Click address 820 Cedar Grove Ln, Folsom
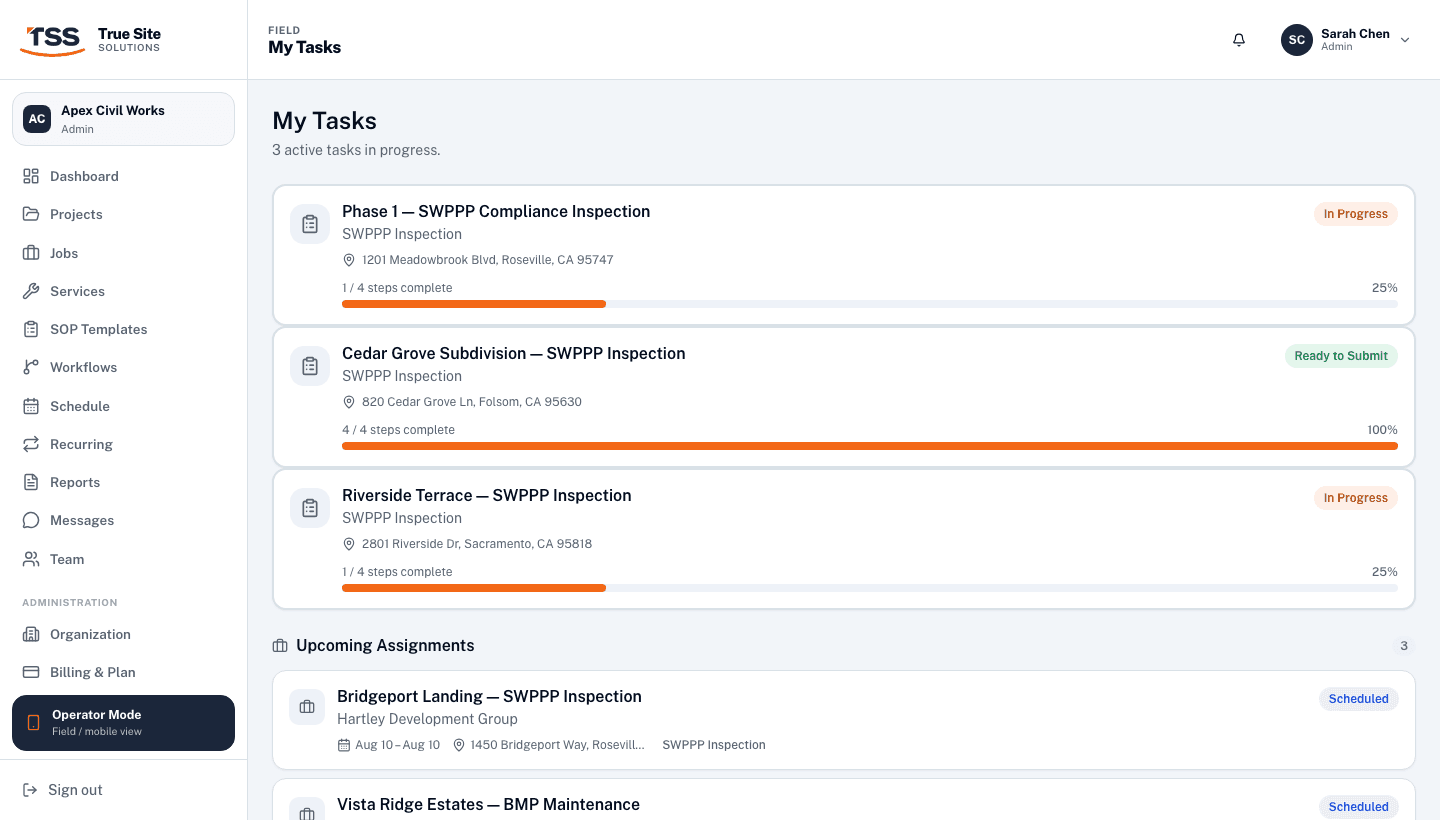The image size is (1440, 820). click(x=472, y=402)
